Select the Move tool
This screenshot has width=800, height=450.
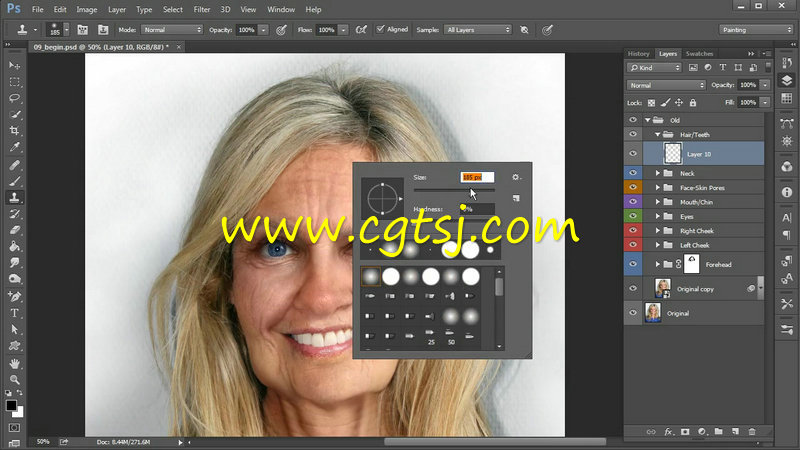tap(14, 66)
